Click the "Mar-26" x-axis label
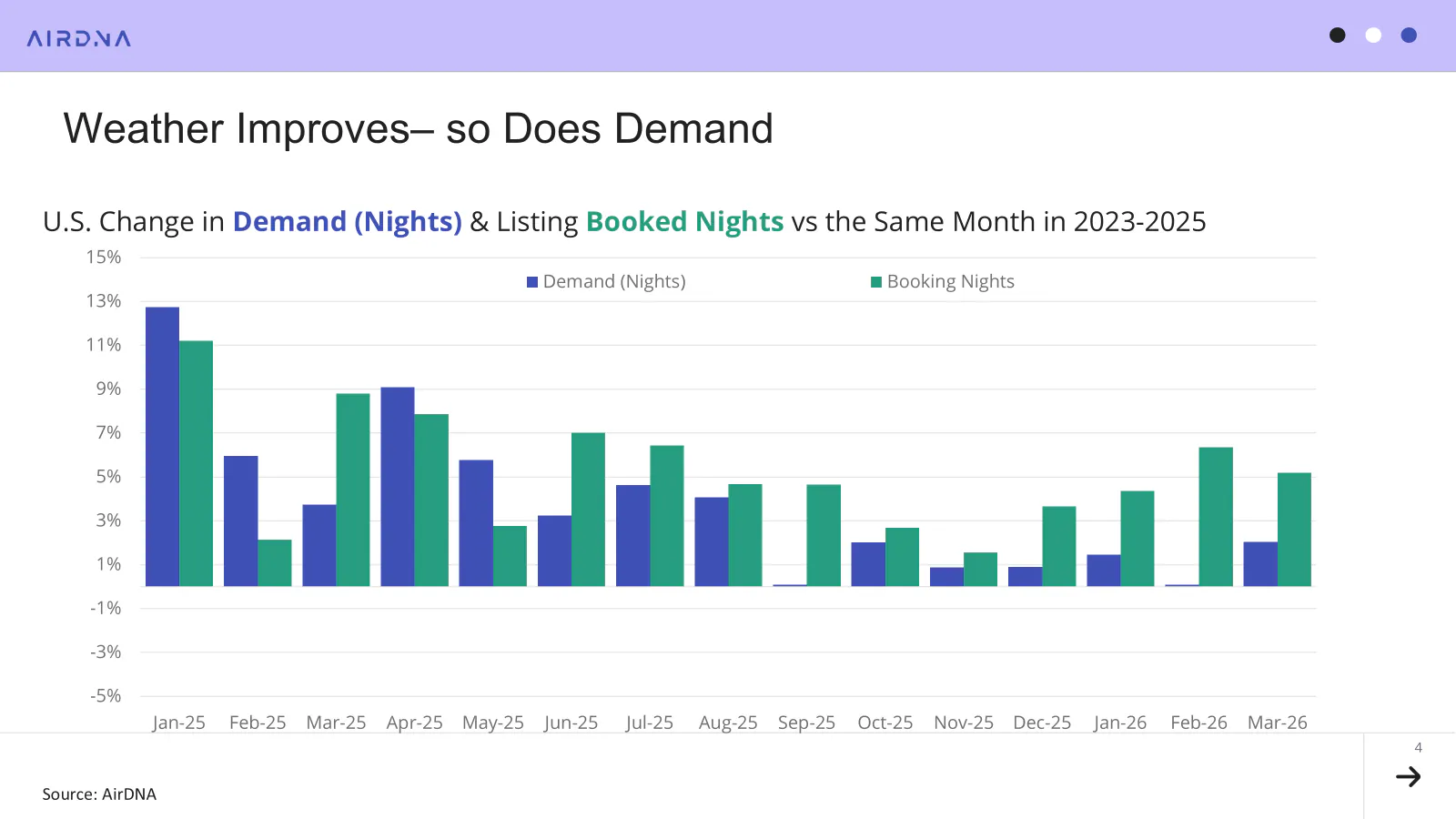The width and height of the screenshot is (1456, 819). pos(1277,723)
